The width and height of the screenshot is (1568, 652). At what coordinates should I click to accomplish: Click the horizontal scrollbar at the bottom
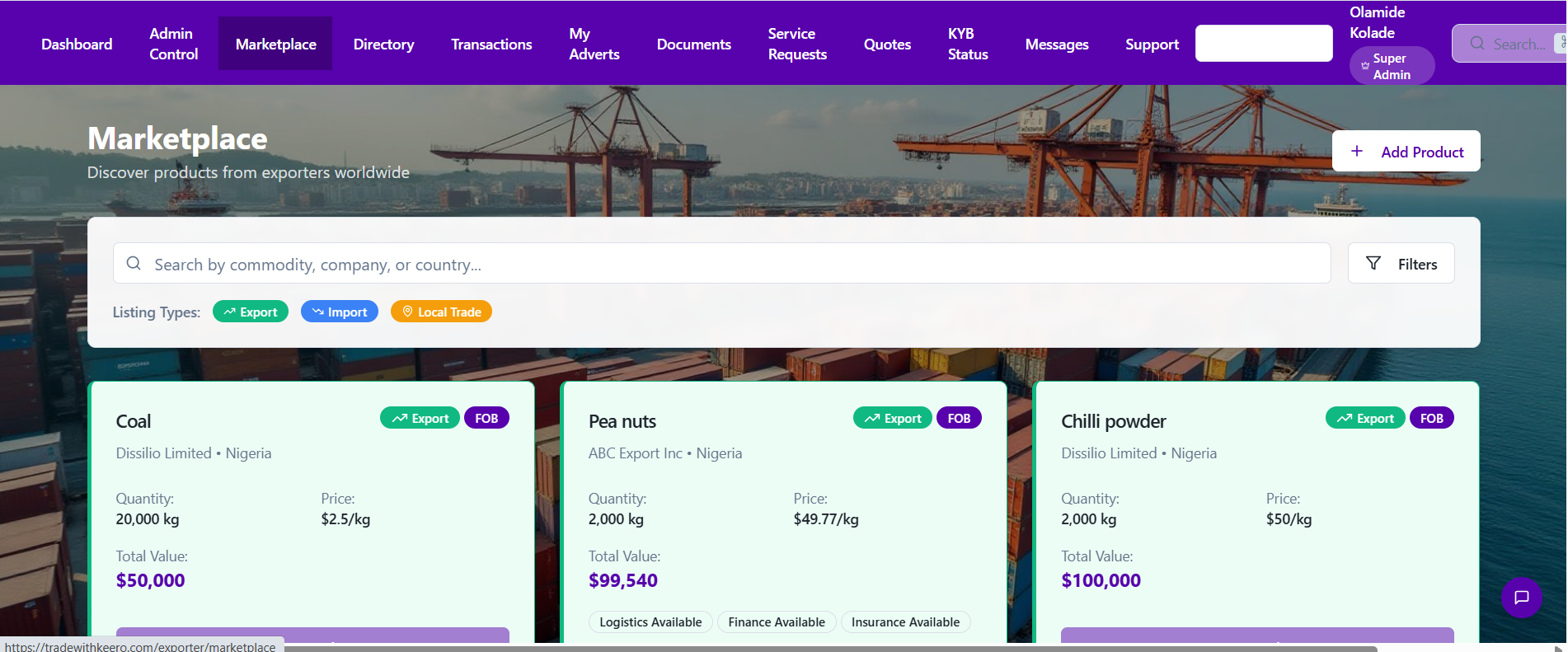824,648
